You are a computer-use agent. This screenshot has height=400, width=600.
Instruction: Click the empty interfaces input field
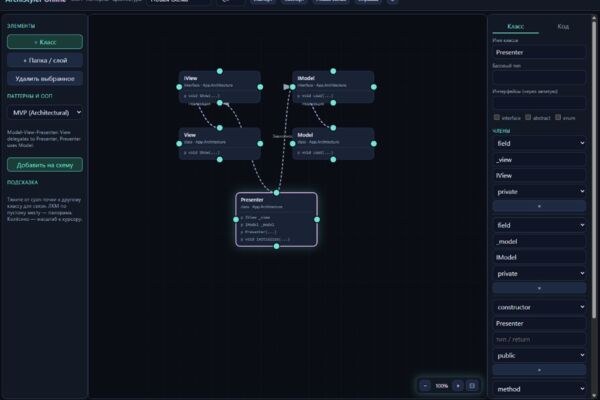(539, 103)
